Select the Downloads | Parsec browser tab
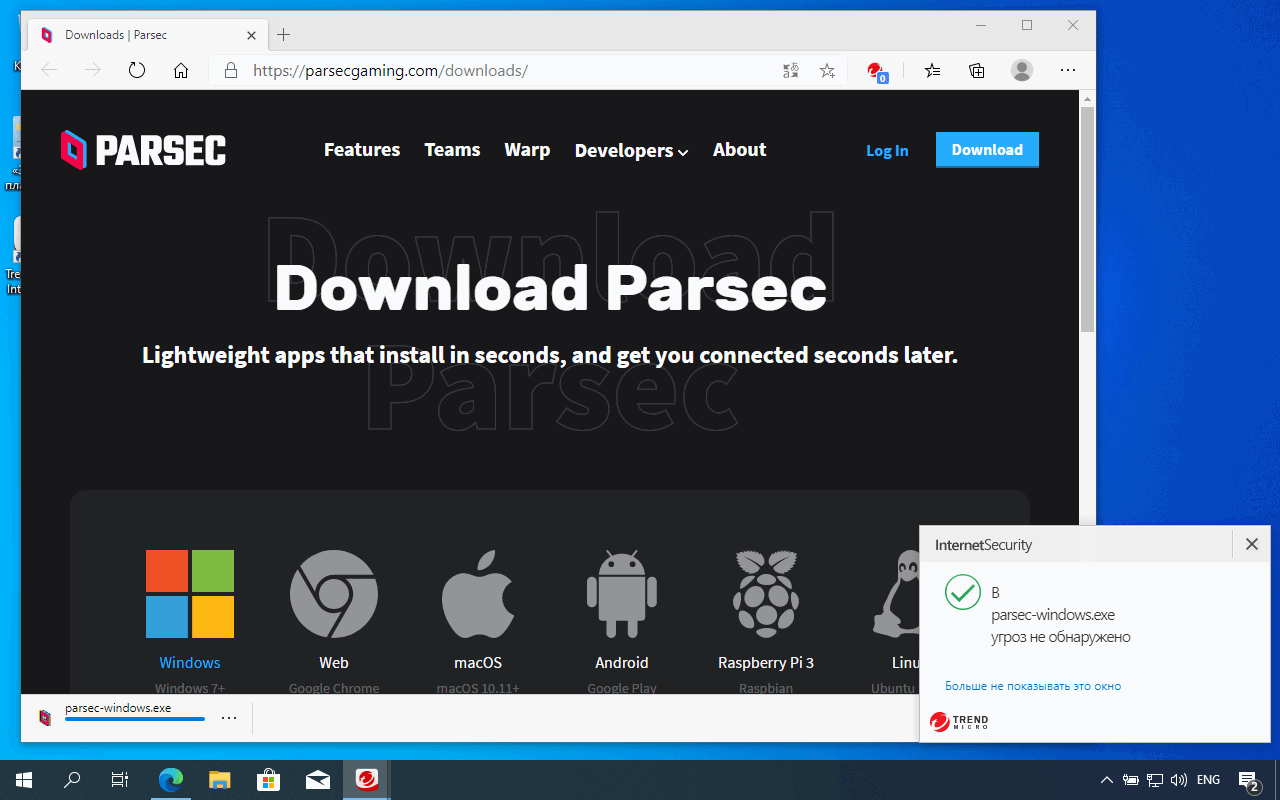1280x800 pixels. pos(148,35)
